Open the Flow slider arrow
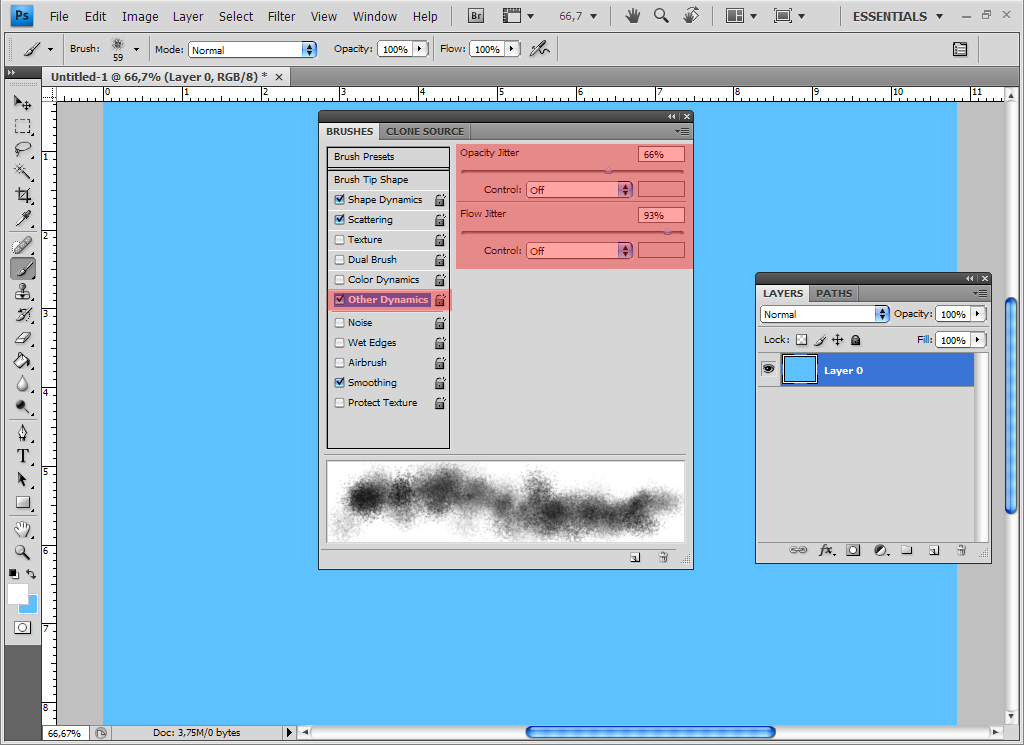The image size is (1024, 745). coord(511,49)
